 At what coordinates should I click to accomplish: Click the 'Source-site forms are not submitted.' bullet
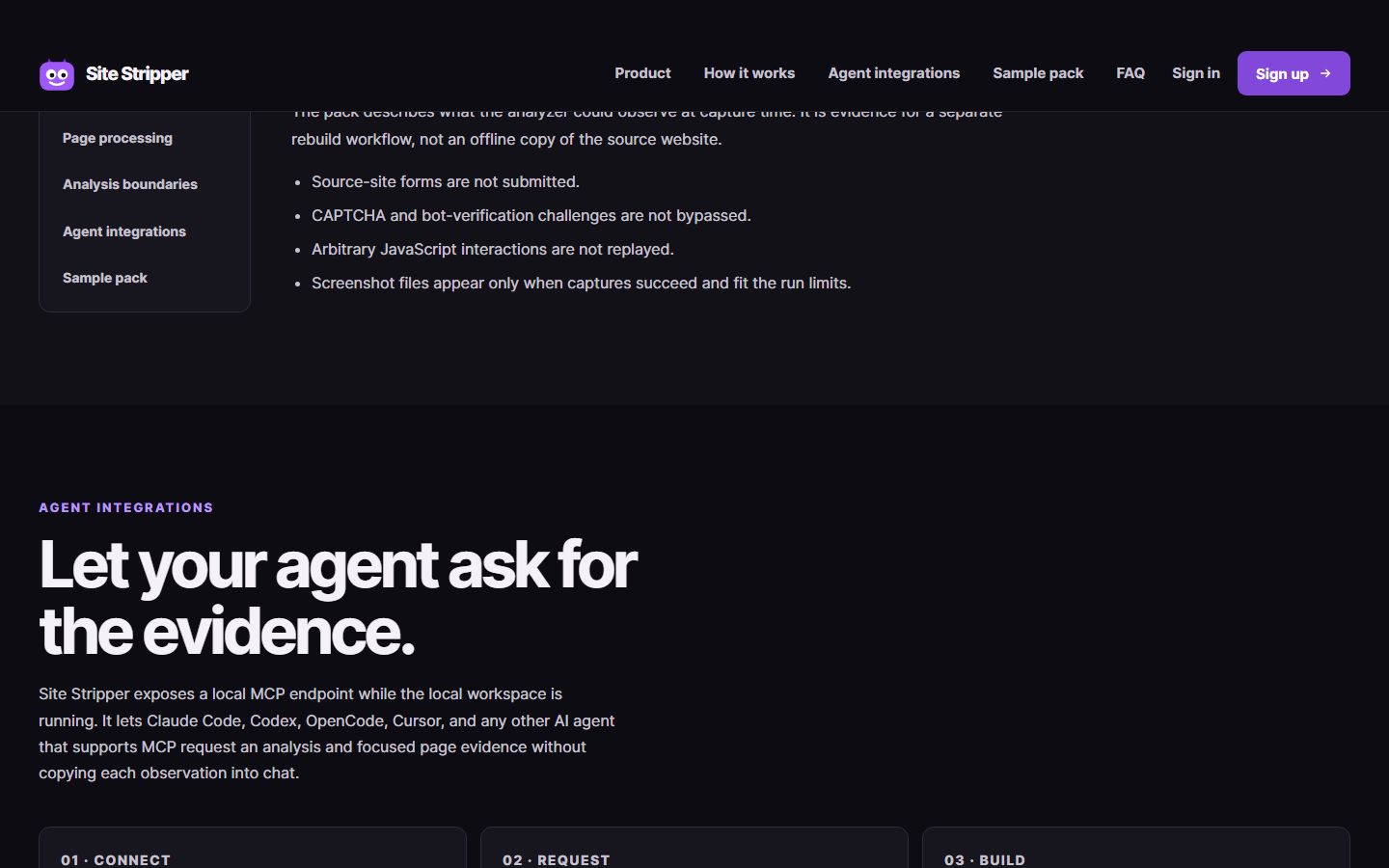[x=446, y=181]
